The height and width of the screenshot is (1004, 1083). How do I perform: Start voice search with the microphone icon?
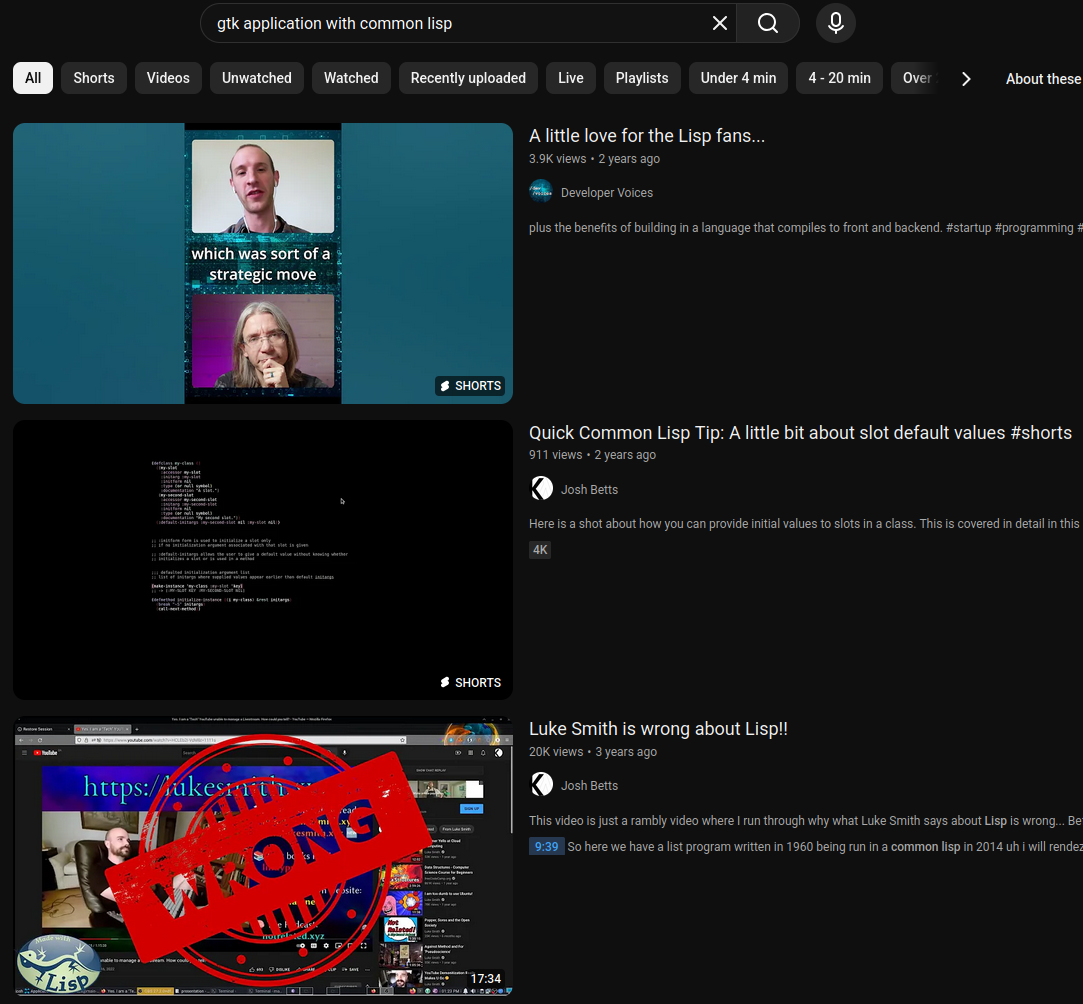click(x=835, y=23)
